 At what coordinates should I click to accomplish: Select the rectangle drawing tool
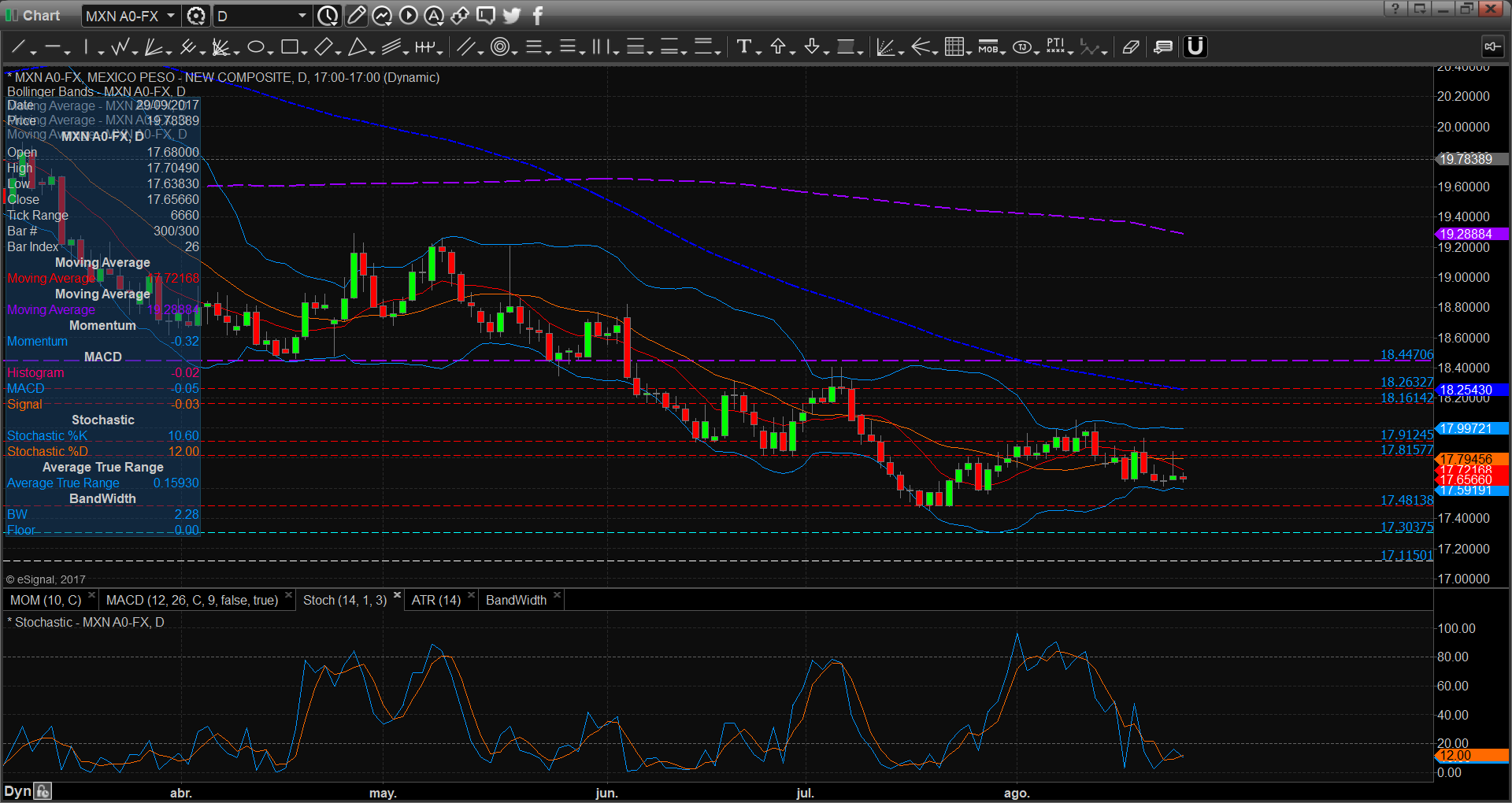[289, 47]
